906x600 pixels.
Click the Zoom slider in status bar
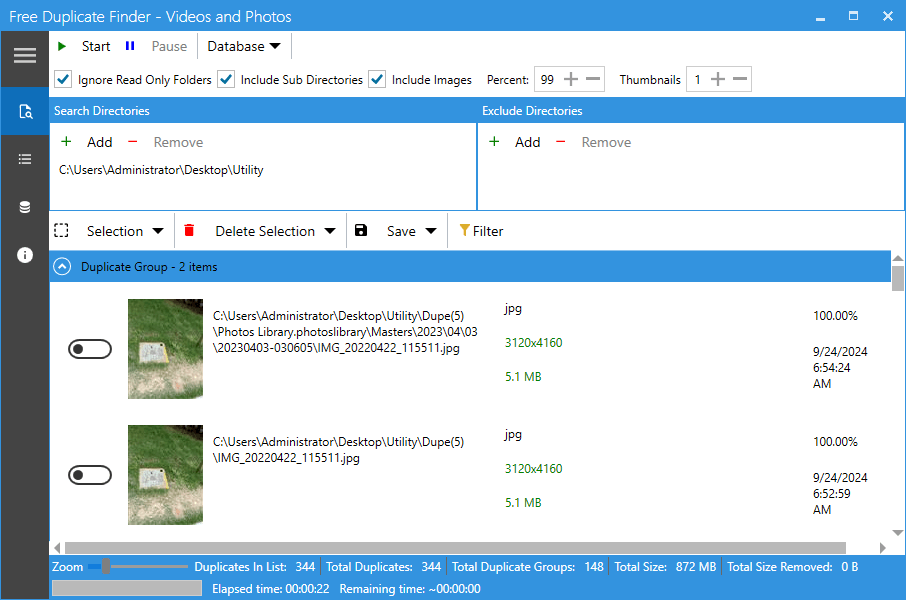coord(105,567)
